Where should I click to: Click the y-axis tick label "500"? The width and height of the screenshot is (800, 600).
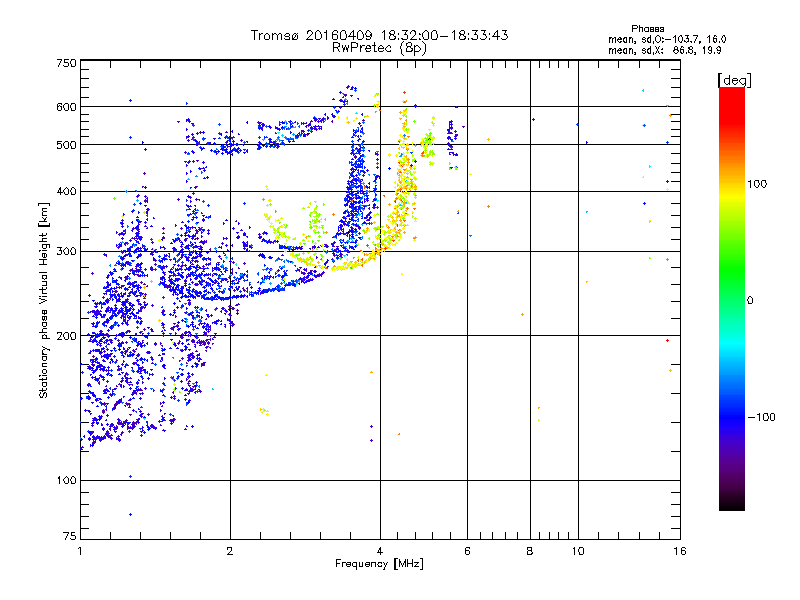pyautogui.click(x=66, y=145)
